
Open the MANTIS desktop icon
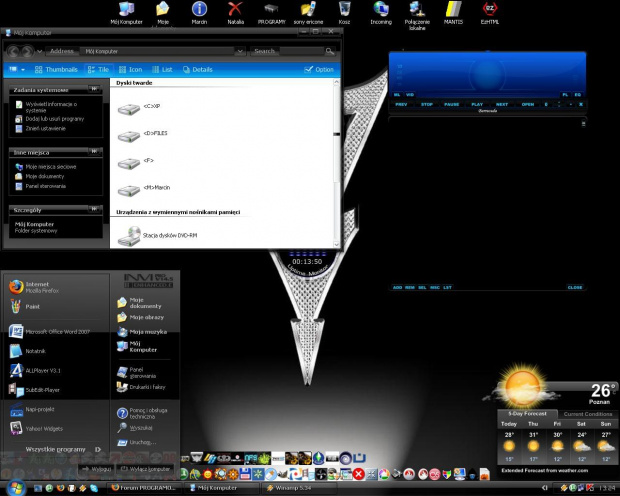453,13
